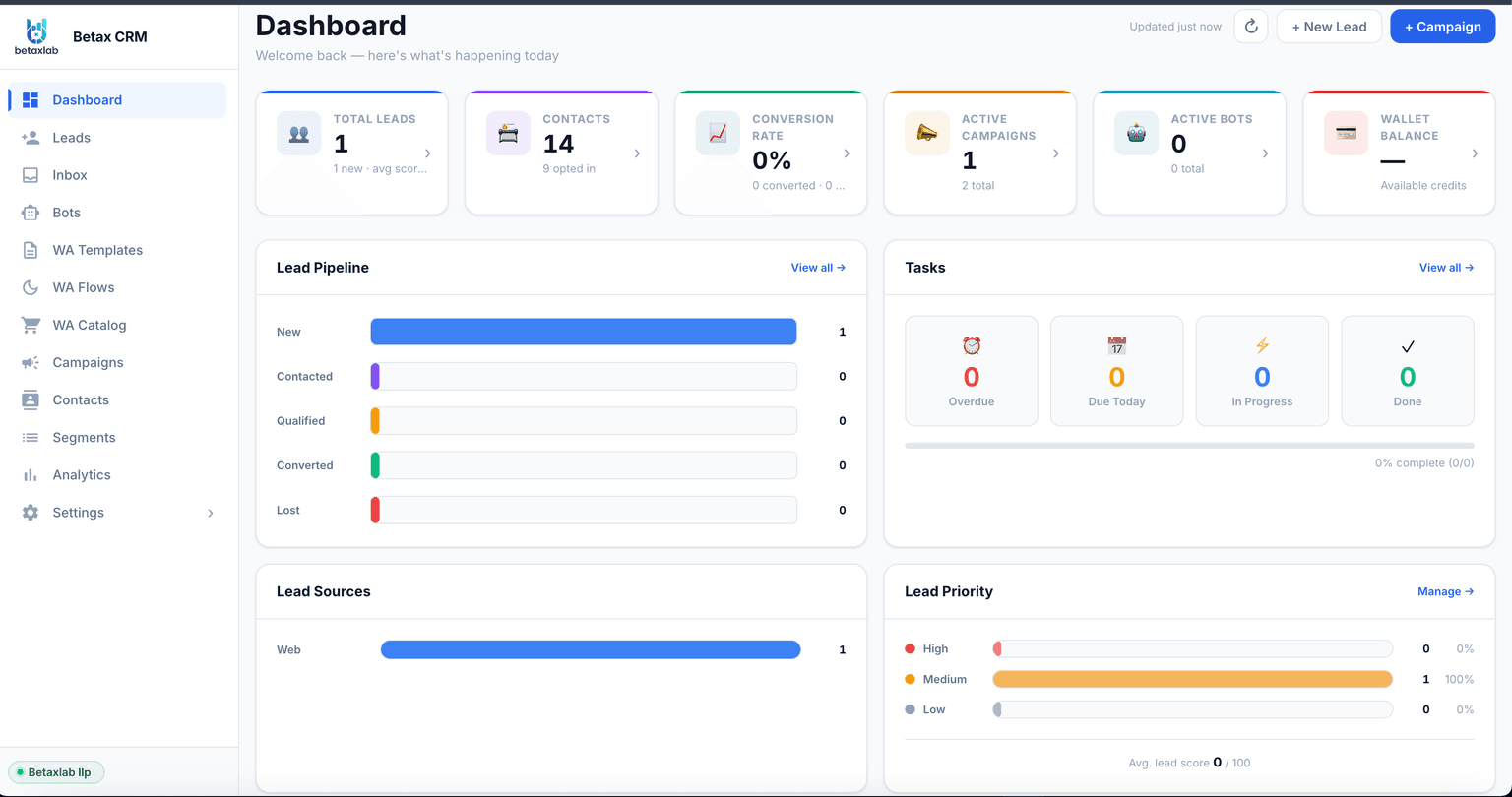1512x797 pixels.
Task: Open the Leads page
Action: click(117, 138)
